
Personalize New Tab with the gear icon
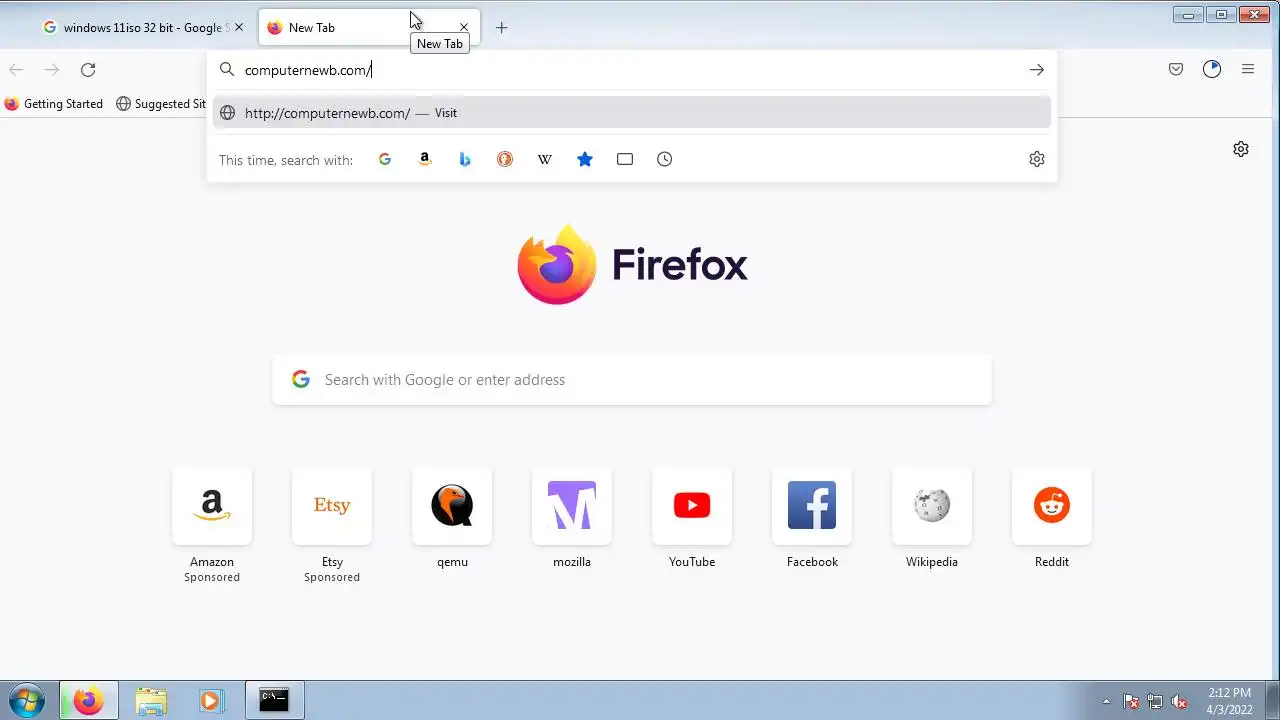pyautogui.click(x=1241, y=149)
